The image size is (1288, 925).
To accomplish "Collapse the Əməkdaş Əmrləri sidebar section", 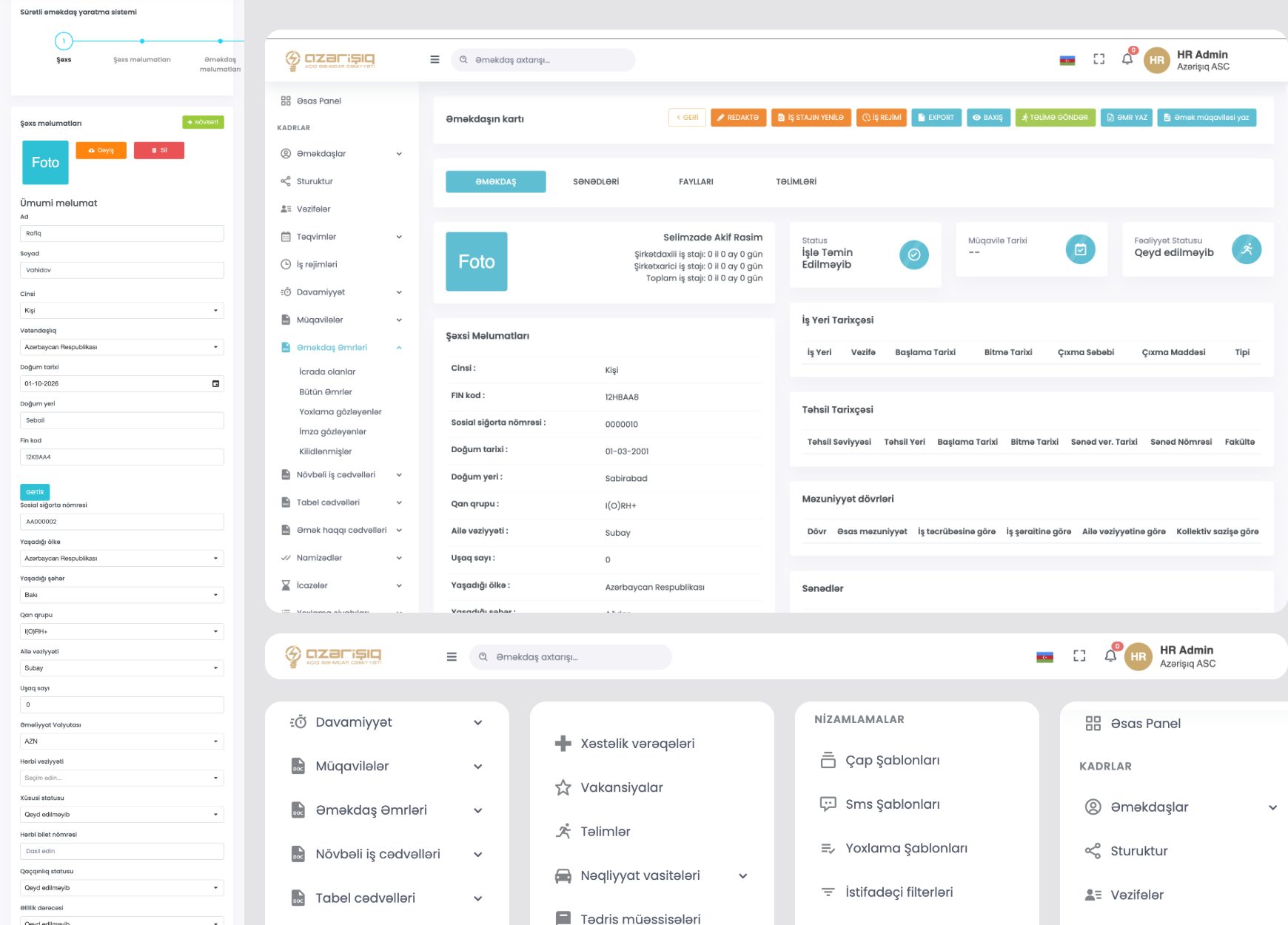I will click(341, 348).
